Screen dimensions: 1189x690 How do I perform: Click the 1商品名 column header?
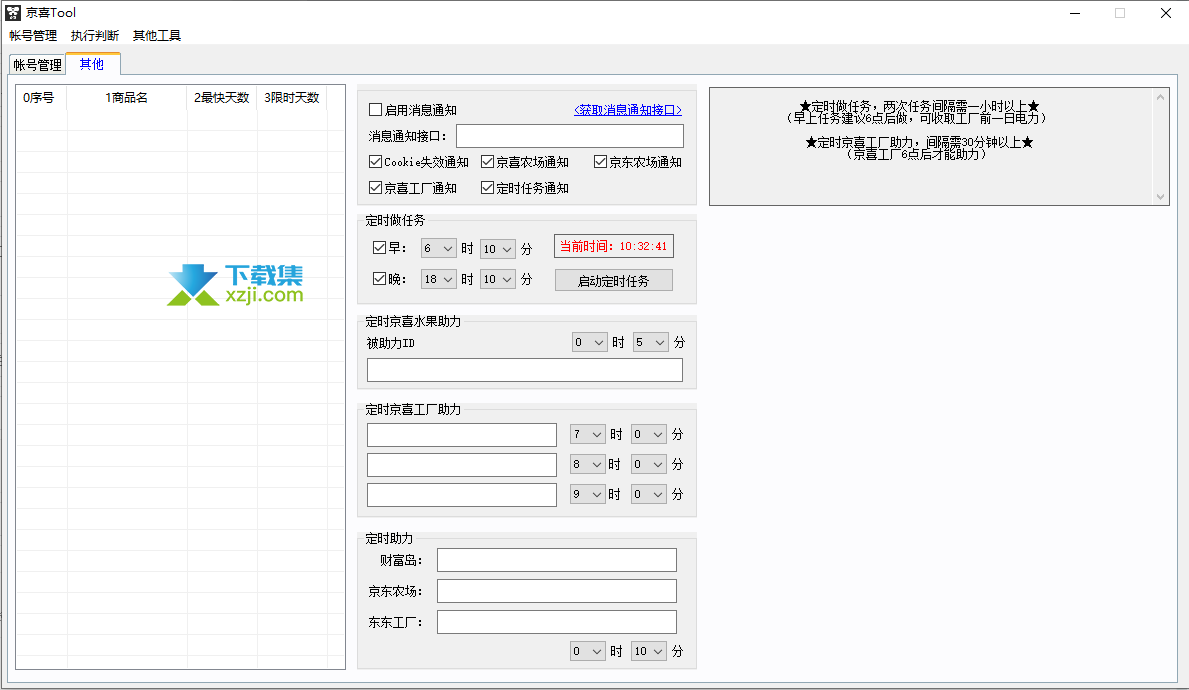click(x=127, y=98)
